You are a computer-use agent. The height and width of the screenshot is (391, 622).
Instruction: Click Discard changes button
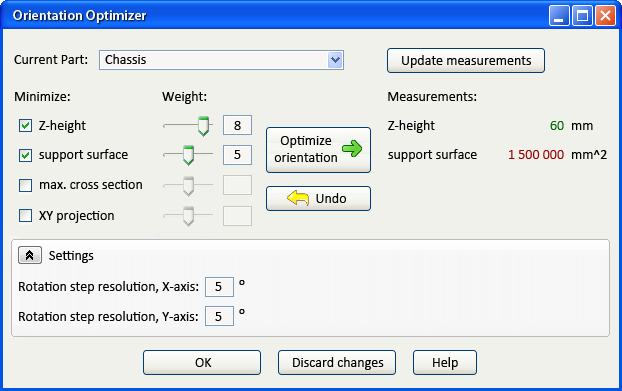point(337,362)
